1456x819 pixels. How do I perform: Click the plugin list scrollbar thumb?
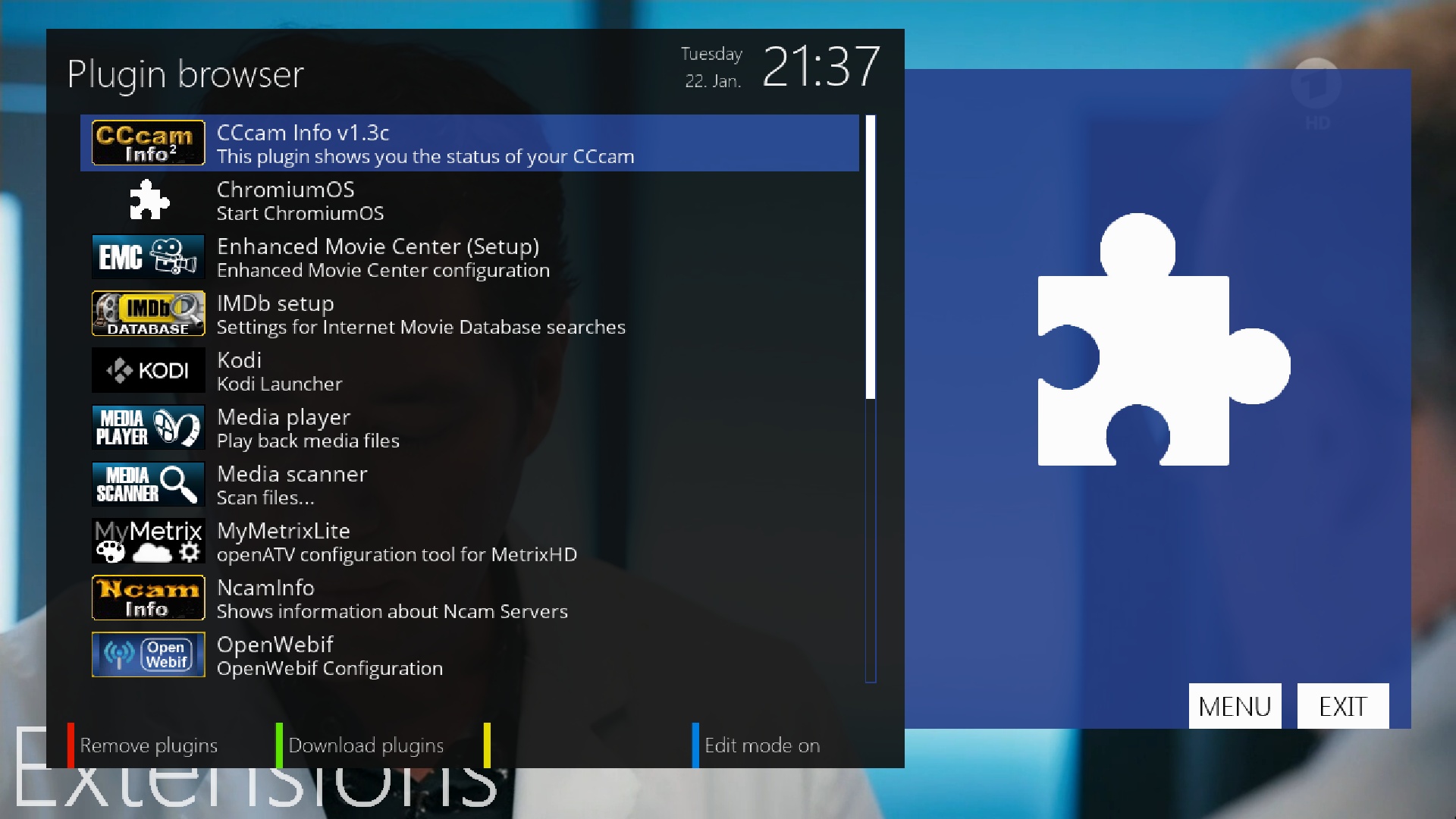(871, 256)
